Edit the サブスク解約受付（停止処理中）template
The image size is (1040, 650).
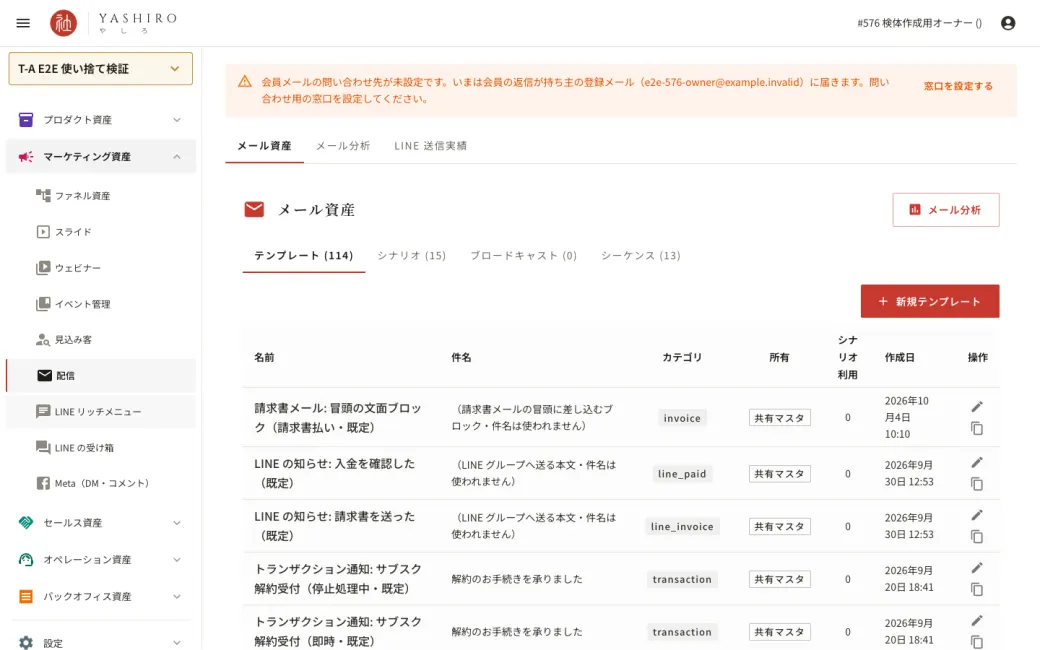[977, 568]
